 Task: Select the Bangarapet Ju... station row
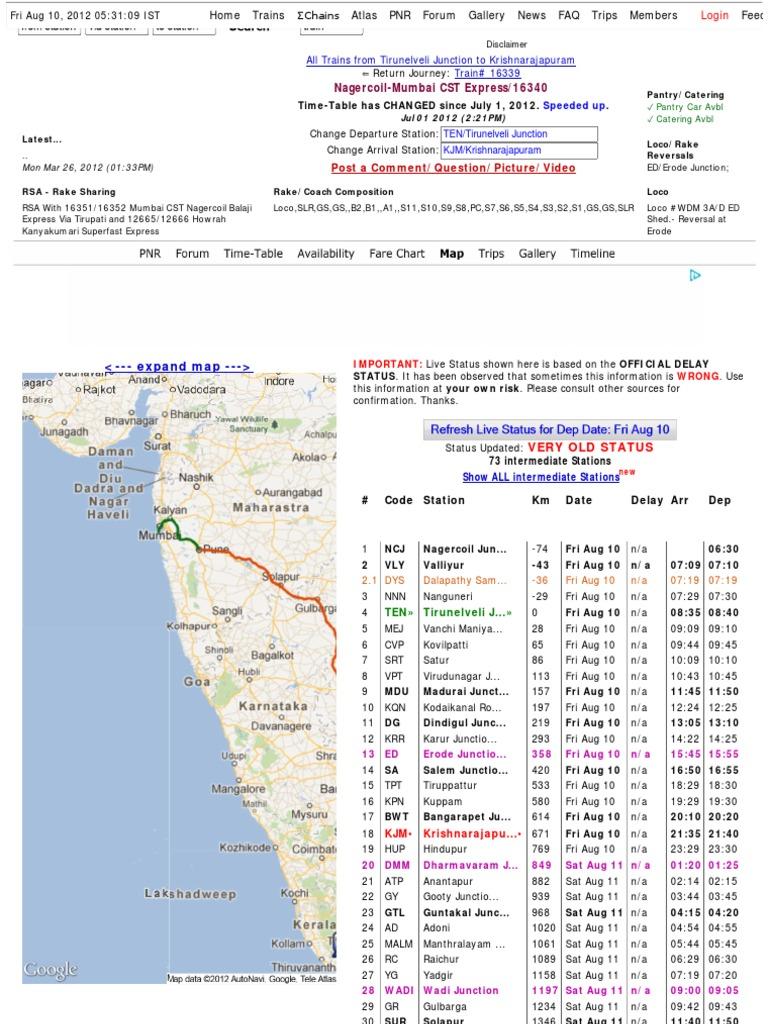point(550,817)
